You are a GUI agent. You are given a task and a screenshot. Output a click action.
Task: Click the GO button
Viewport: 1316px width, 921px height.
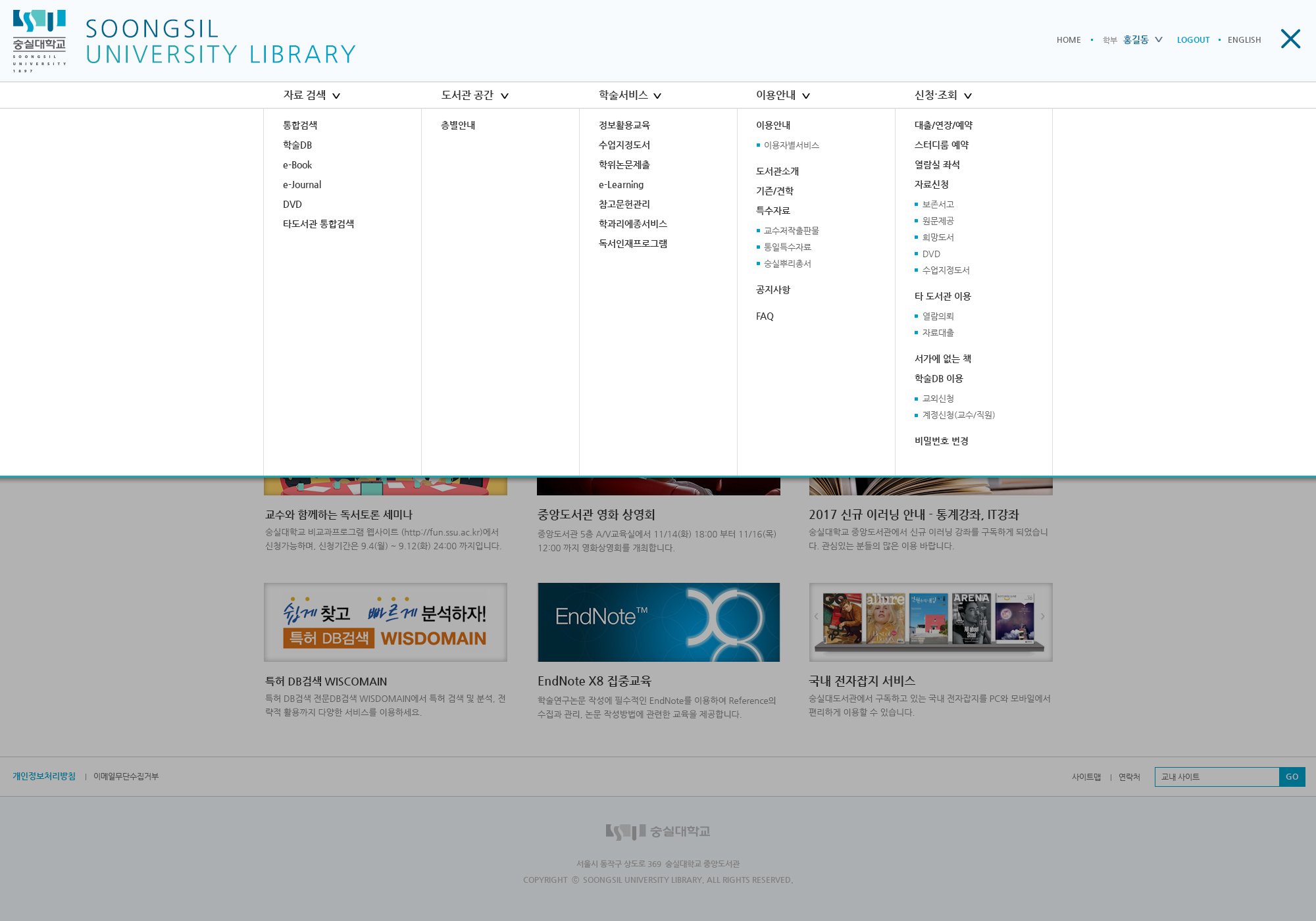(1292, 777)
